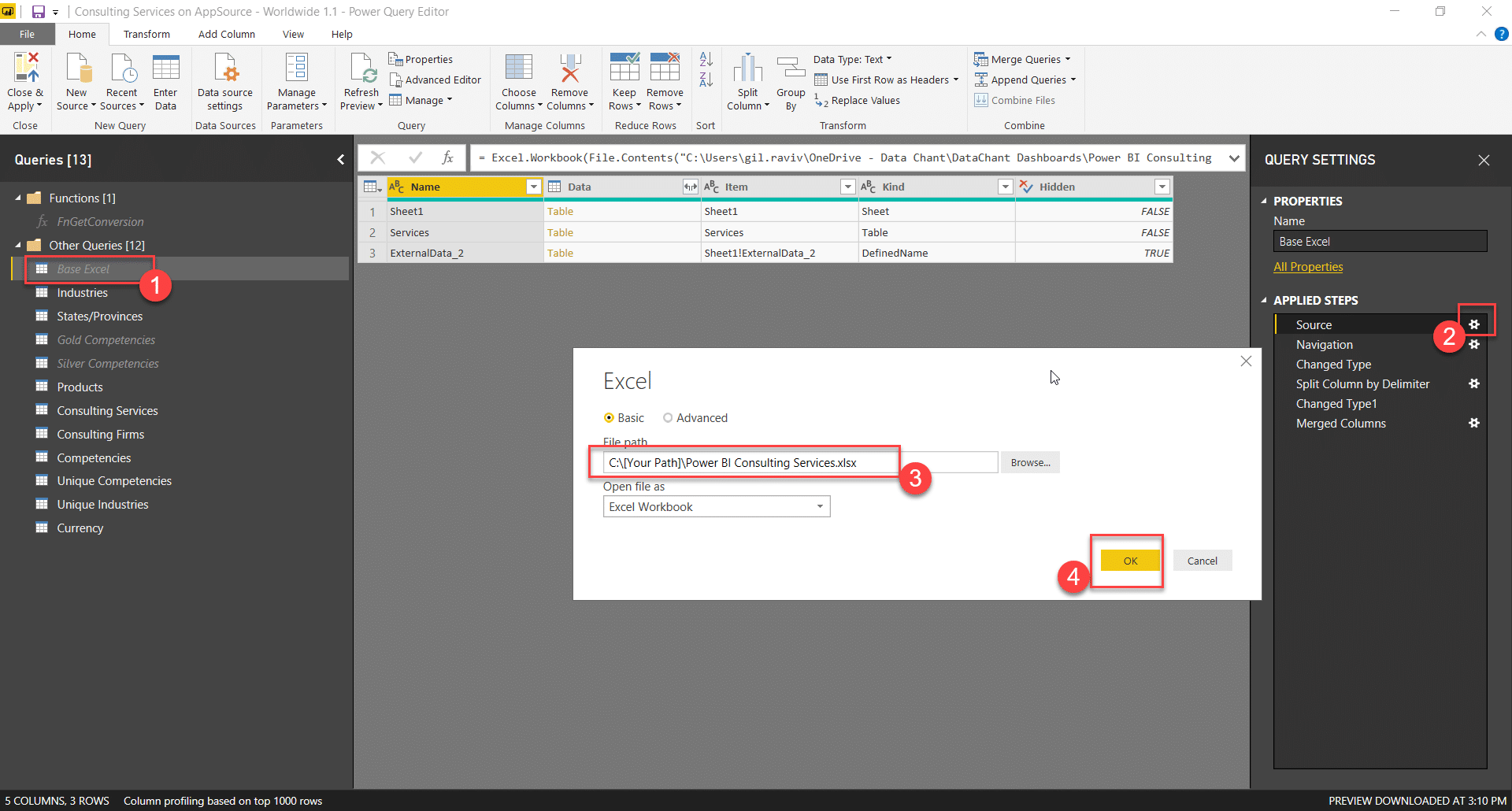Click the Keep Rows icon
The width and height of the screenshot is (1512, 811).
624,68
